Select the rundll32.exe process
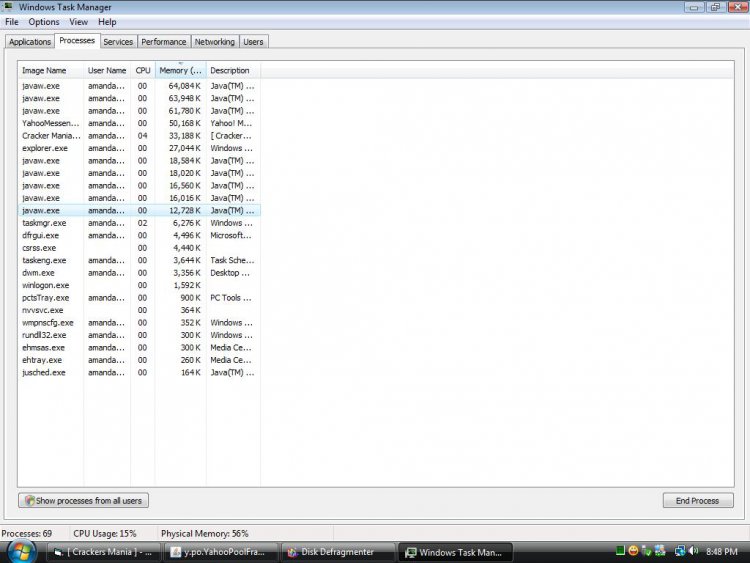Screen dimensions: 750x563 [139, 335]
